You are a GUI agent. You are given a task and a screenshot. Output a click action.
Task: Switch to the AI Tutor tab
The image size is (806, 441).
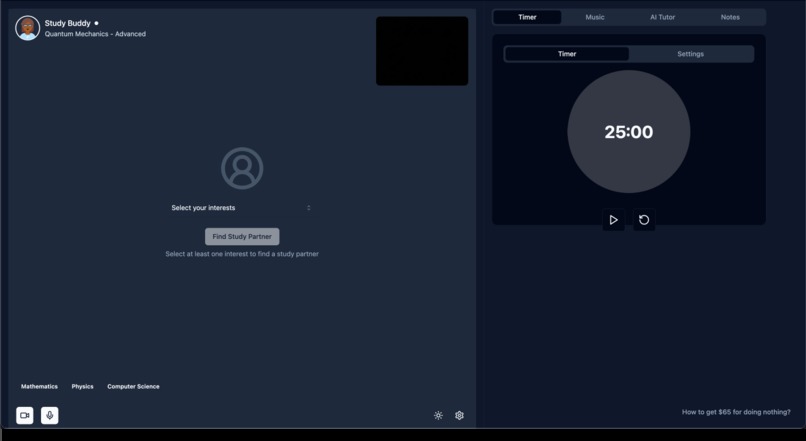pyautogui.click(x=663, y=17)
